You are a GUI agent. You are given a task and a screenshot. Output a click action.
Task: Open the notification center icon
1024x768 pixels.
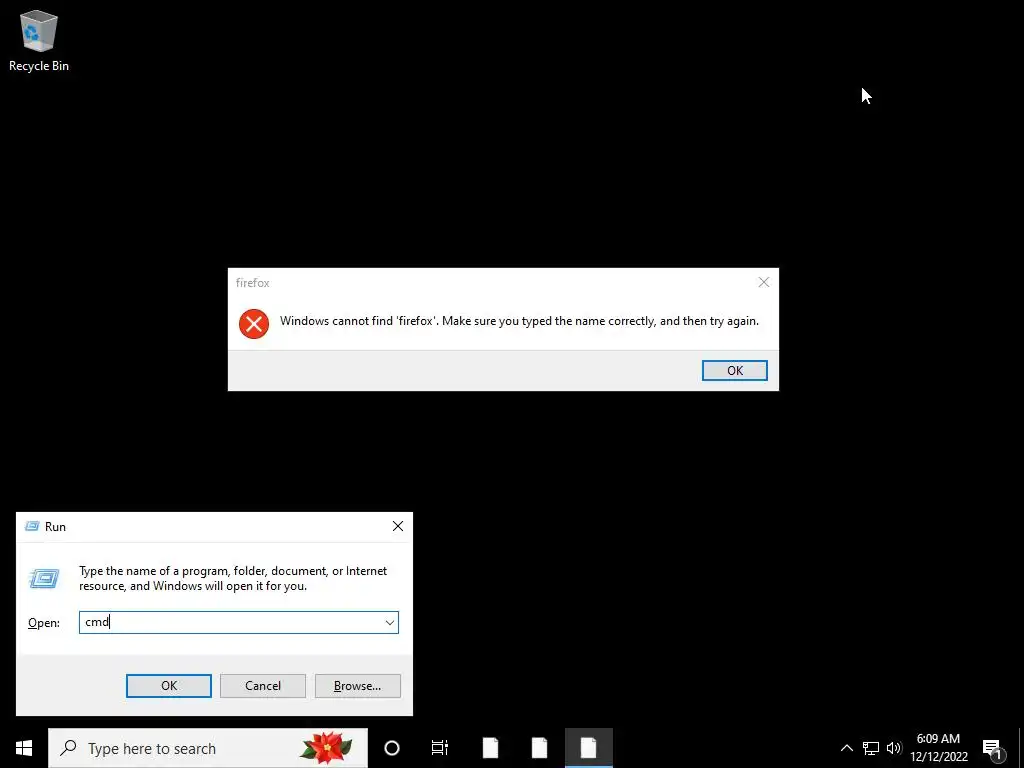[x=993, y=748]
